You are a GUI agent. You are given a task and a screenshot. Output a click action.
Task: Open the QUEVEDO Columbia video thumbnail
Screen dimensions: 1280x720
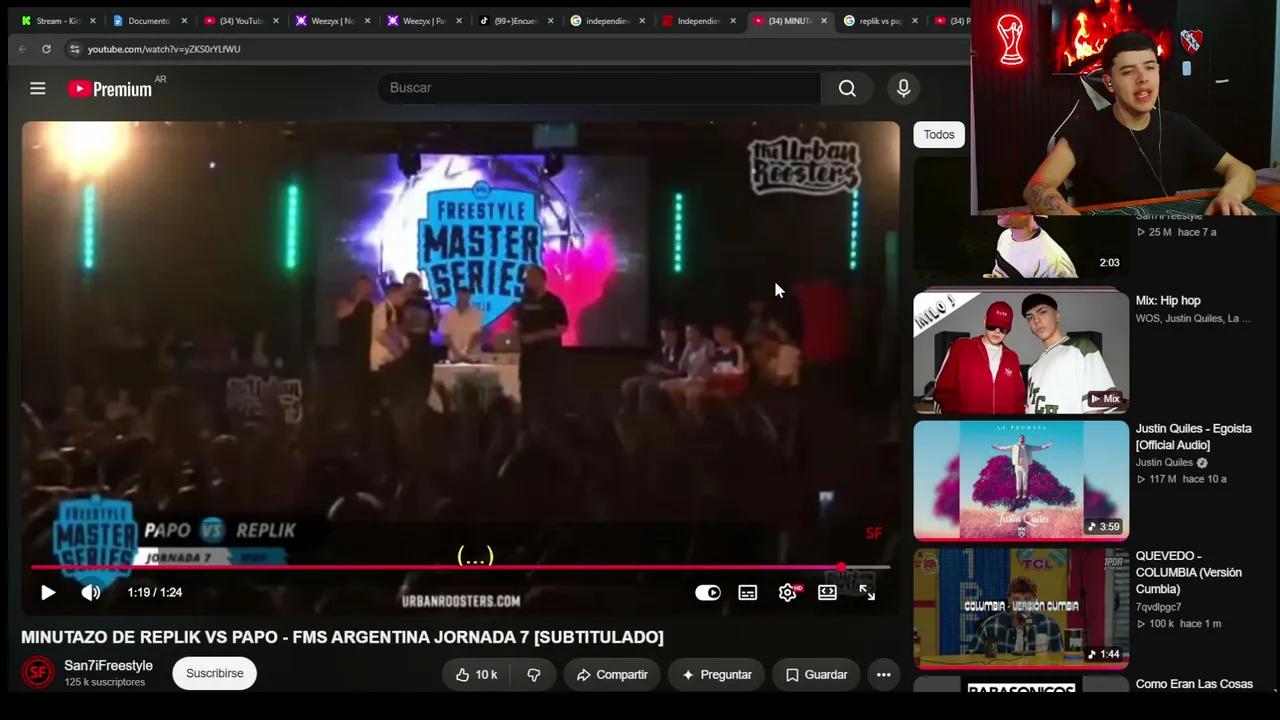pyautogui.click(x=1021, y=608)
